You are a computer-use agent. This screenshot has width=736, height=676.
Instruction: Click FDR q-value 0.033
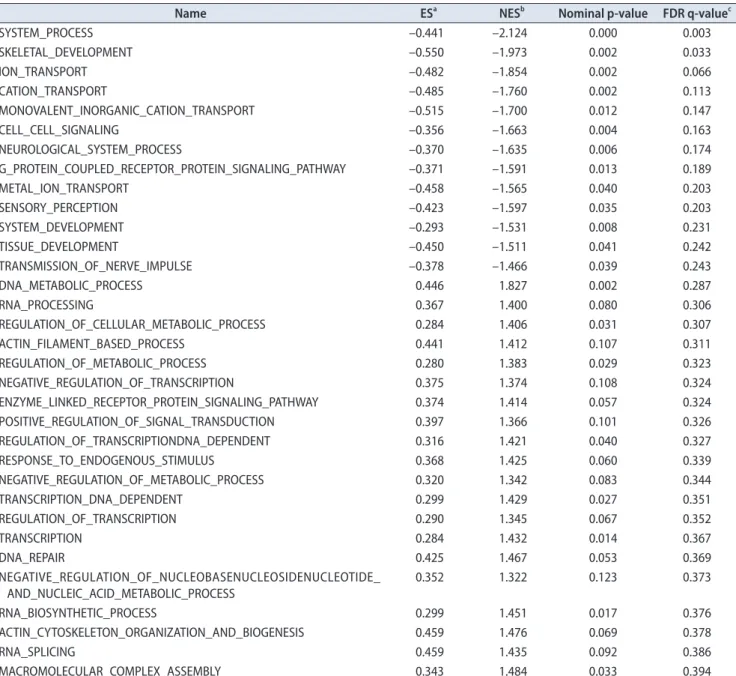click(x=697, y=53)
